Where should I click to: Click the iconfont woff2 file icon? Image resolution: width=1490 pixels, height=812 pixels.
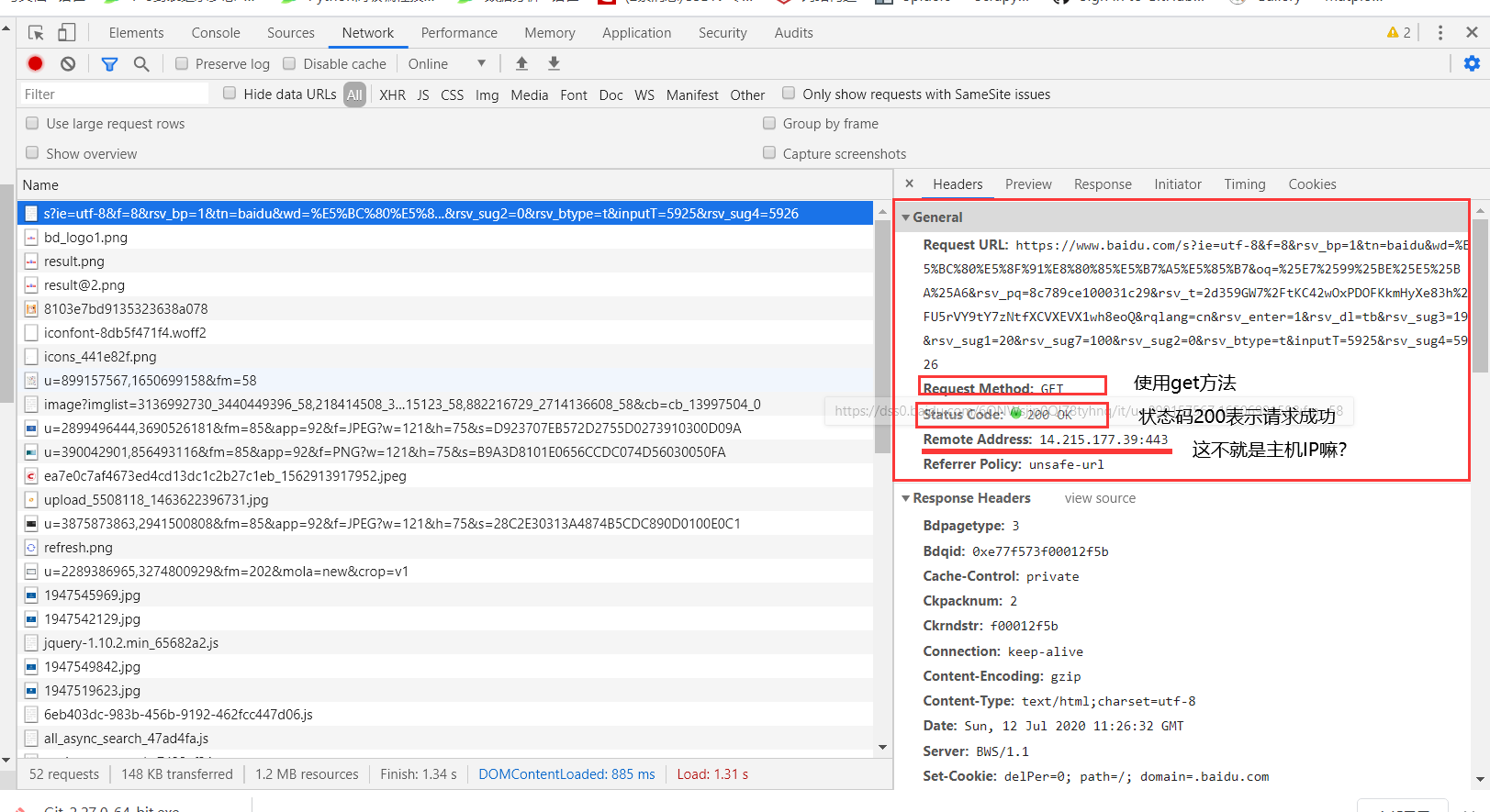point(31,333)
